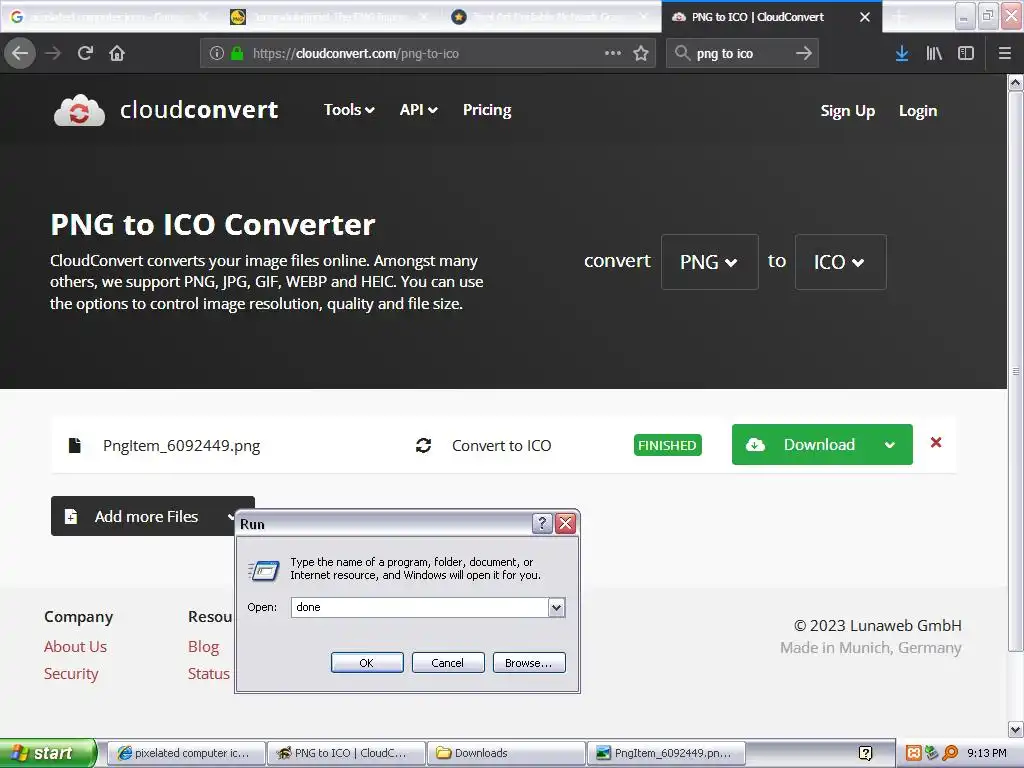Open the Security footer link
This screenshot has height=768, width=1024.
(71, 673)
